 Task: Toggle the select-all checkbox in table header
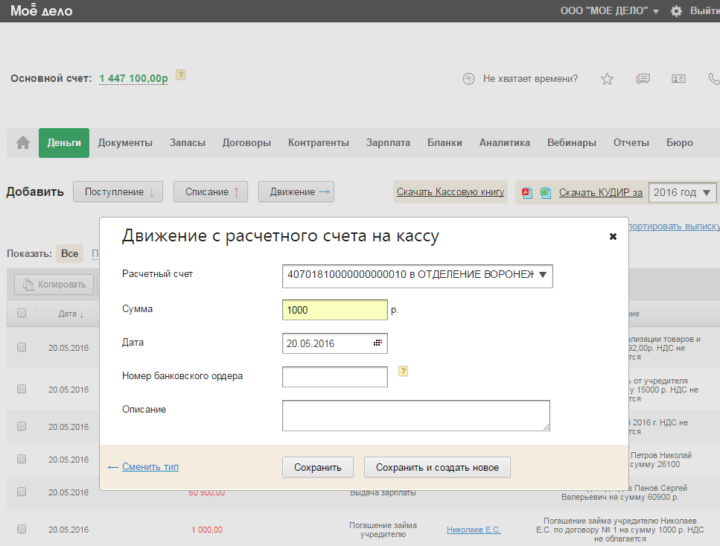(21, 314)
